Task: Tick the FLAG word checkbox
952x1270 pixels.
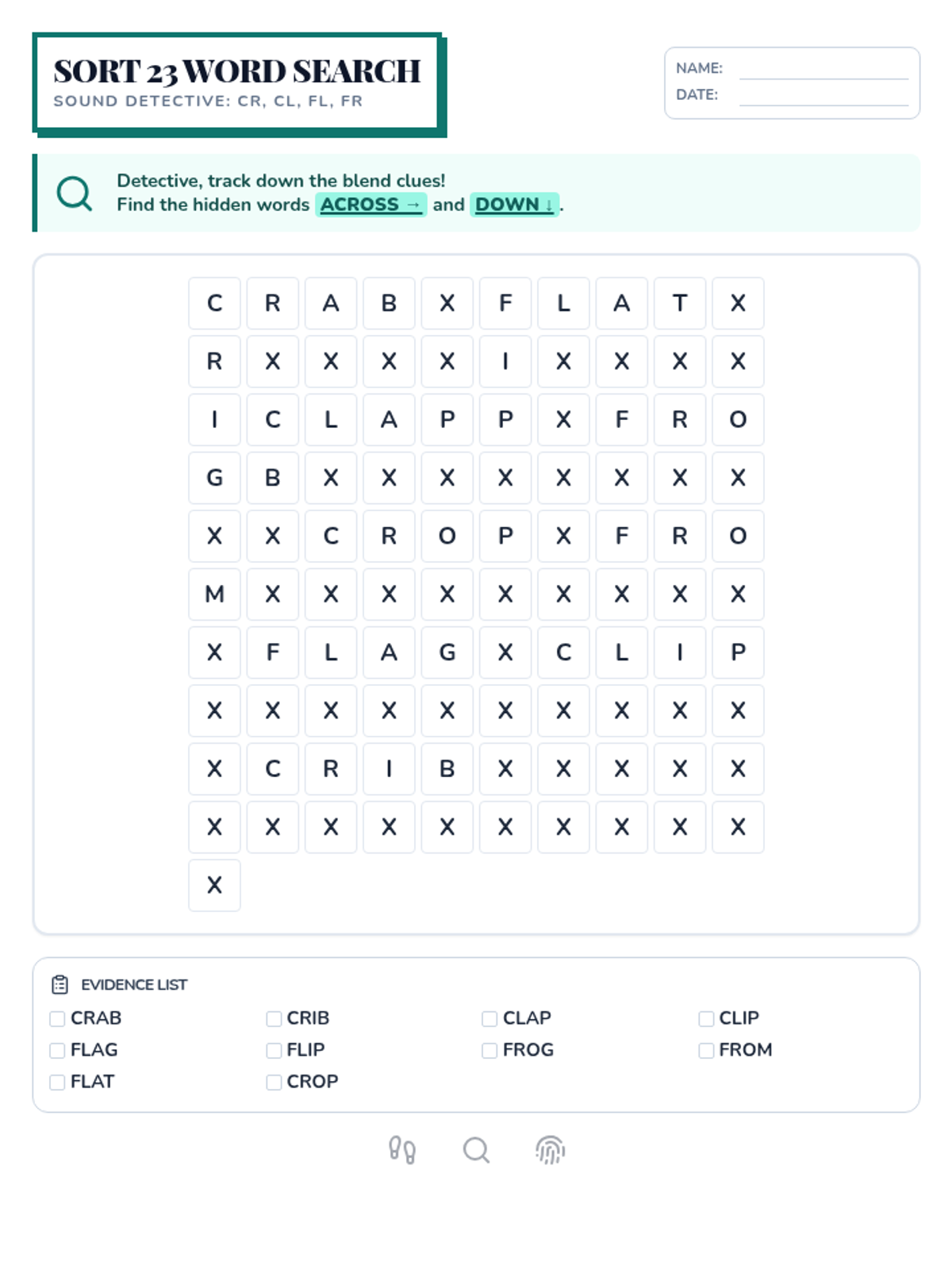Action: tap(58, 1050)
